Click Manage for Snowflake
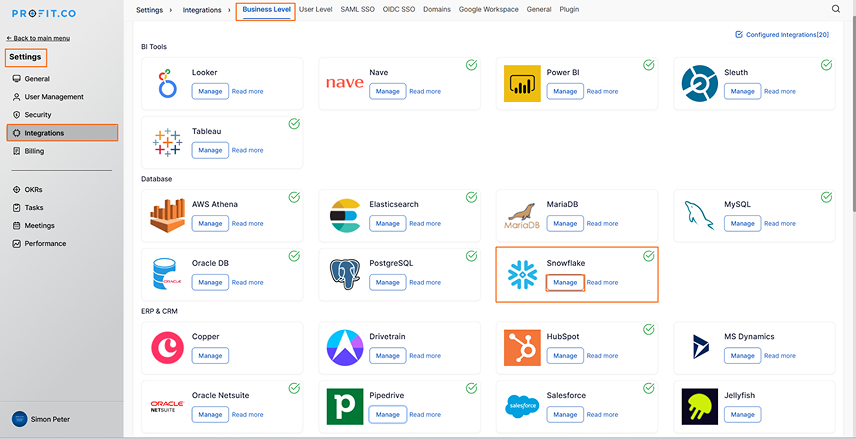 (x=565, y=282)
